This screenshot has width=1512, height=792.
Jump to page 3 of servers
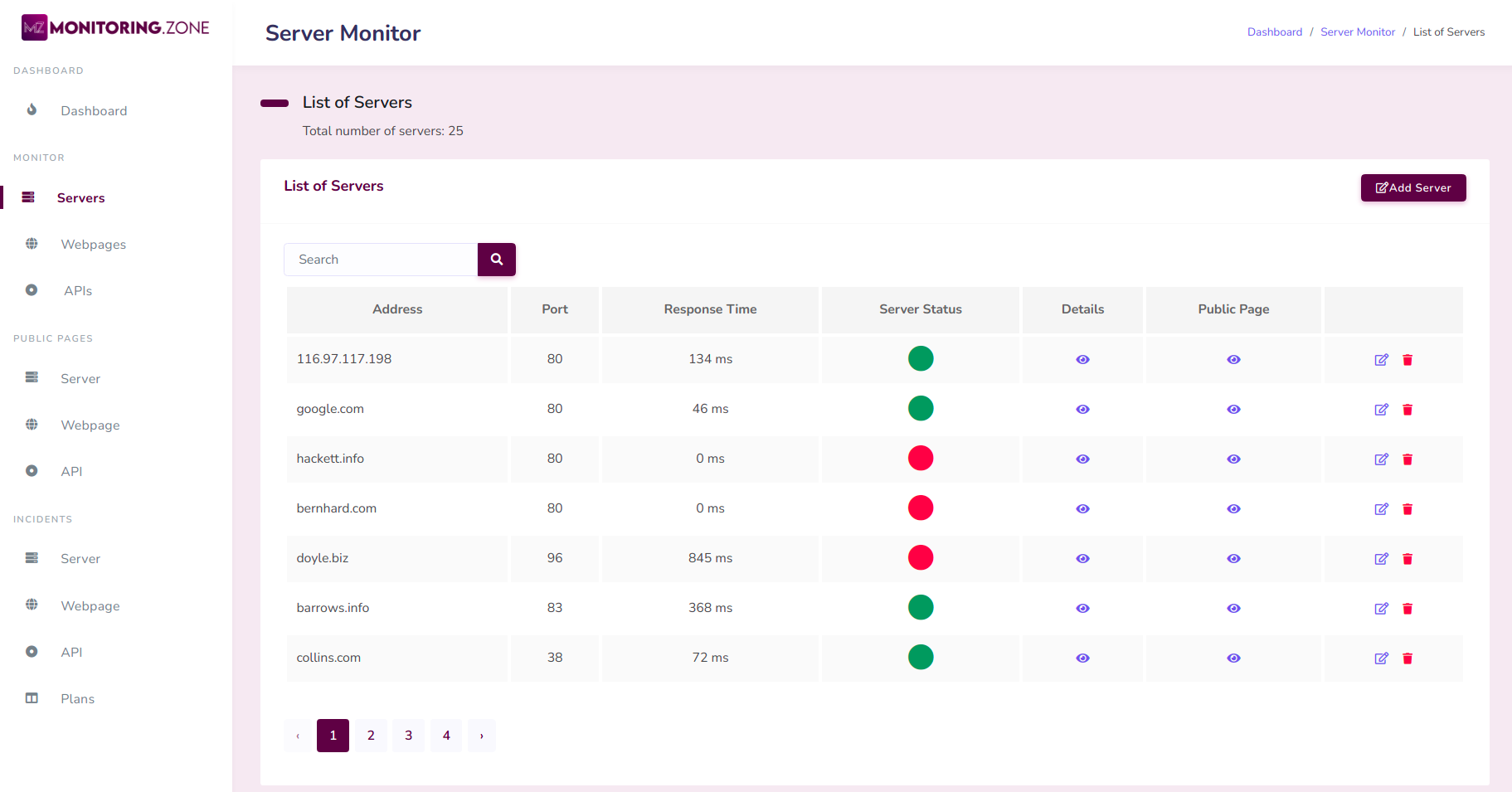tap(408, 736)
